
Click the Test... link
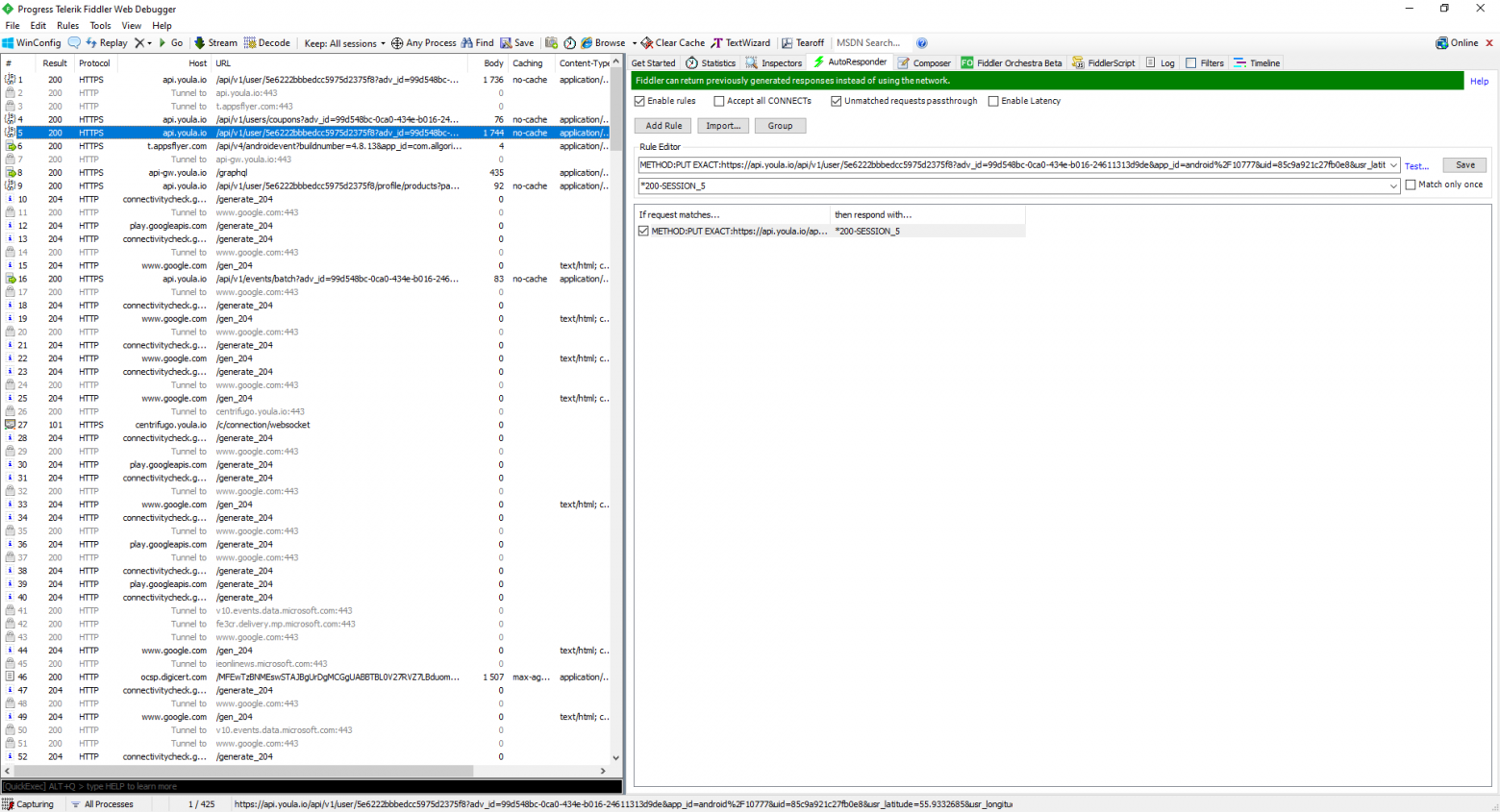pyautogui.click(x=1416, y=166)
